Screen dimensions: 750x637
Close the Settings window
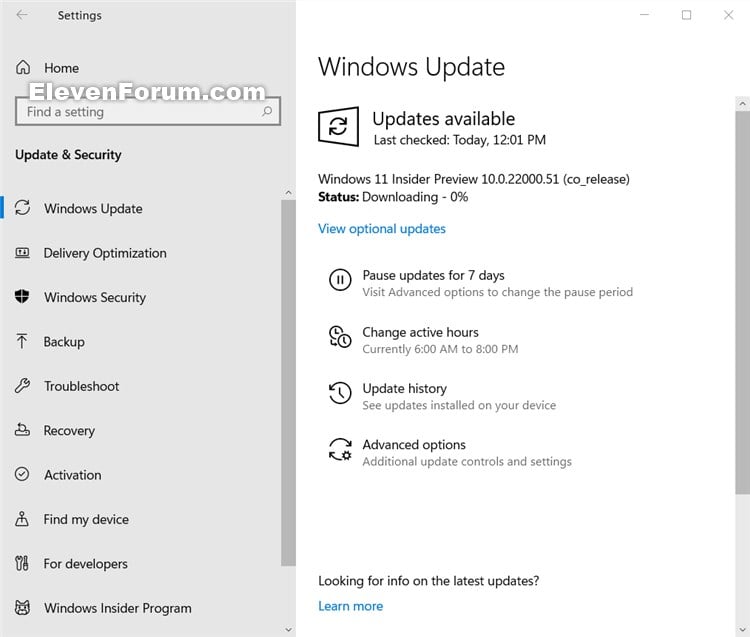(728, 15)
